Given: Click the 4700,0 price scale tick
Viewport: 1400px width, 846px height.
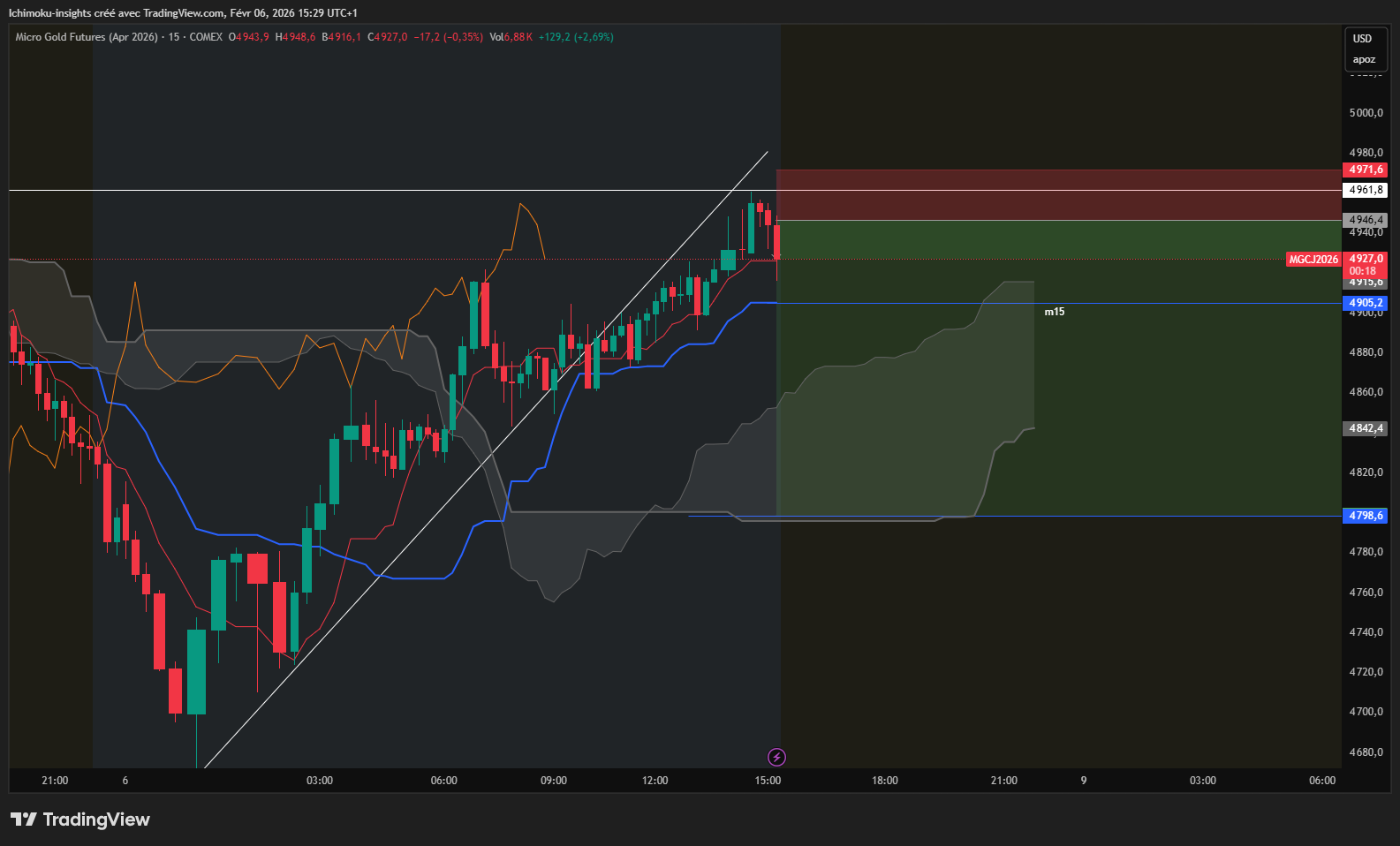Looking at the screenshot, I should (1366, 712).
